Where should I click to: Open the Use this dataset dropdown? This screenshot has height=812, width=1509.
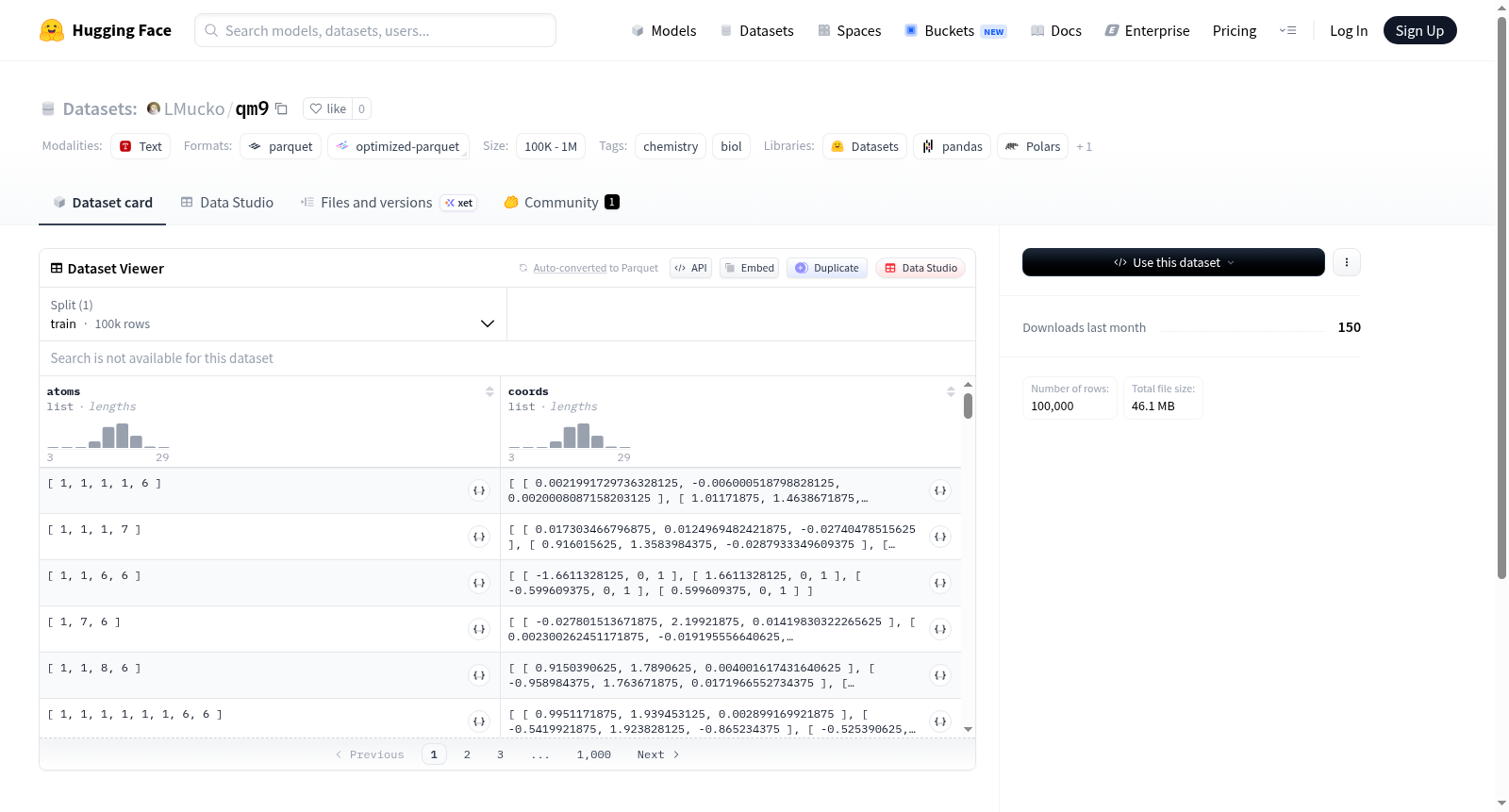1173,262
